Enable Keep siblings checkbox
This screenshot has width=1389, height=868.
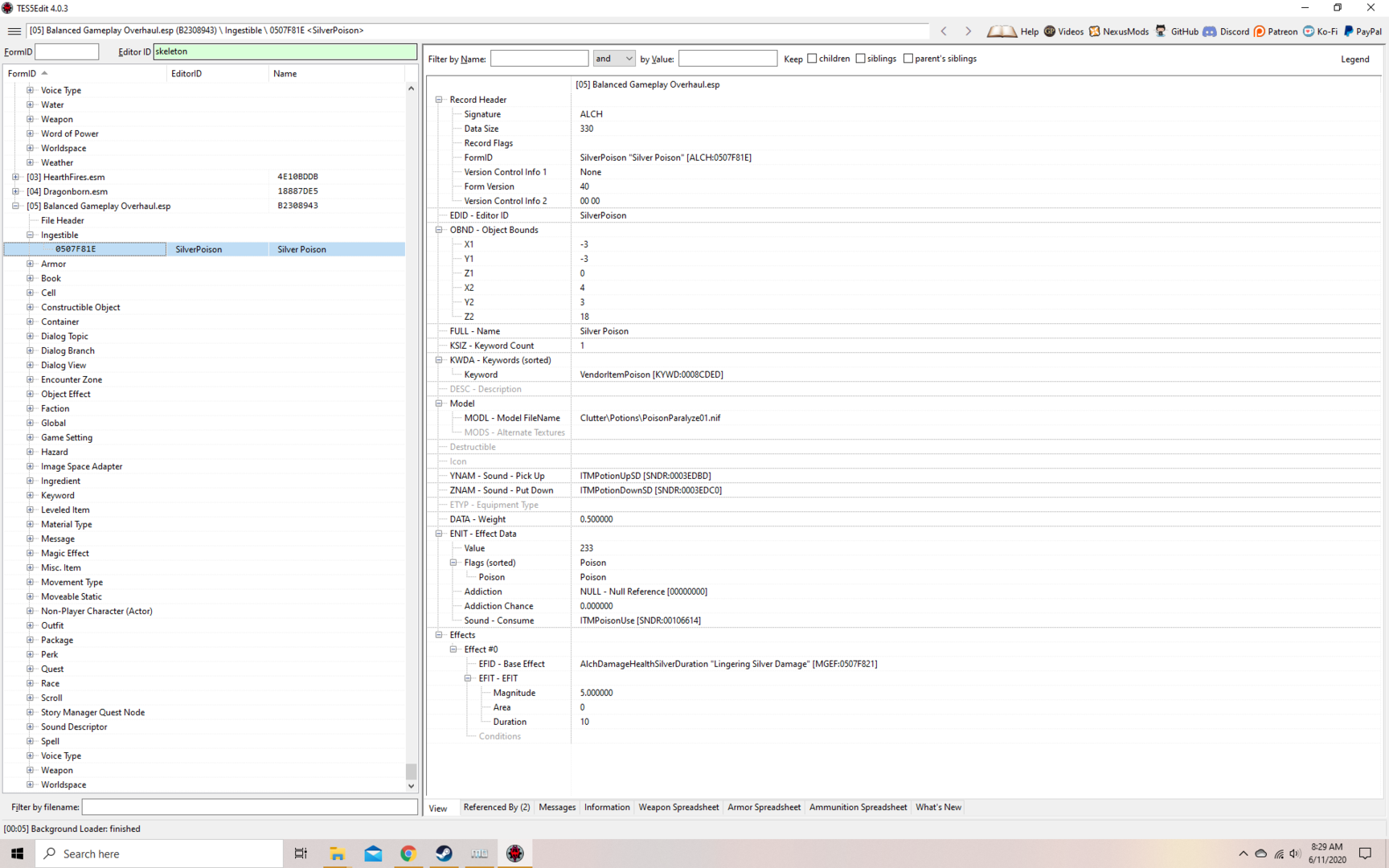click(861, 58)
